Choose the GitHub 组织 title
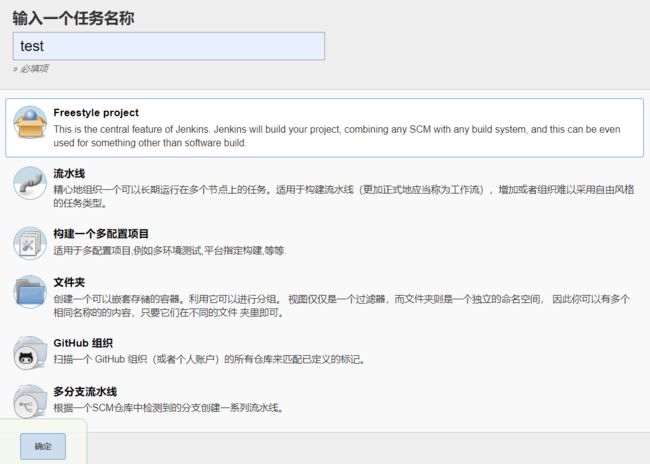 point(83,343)
